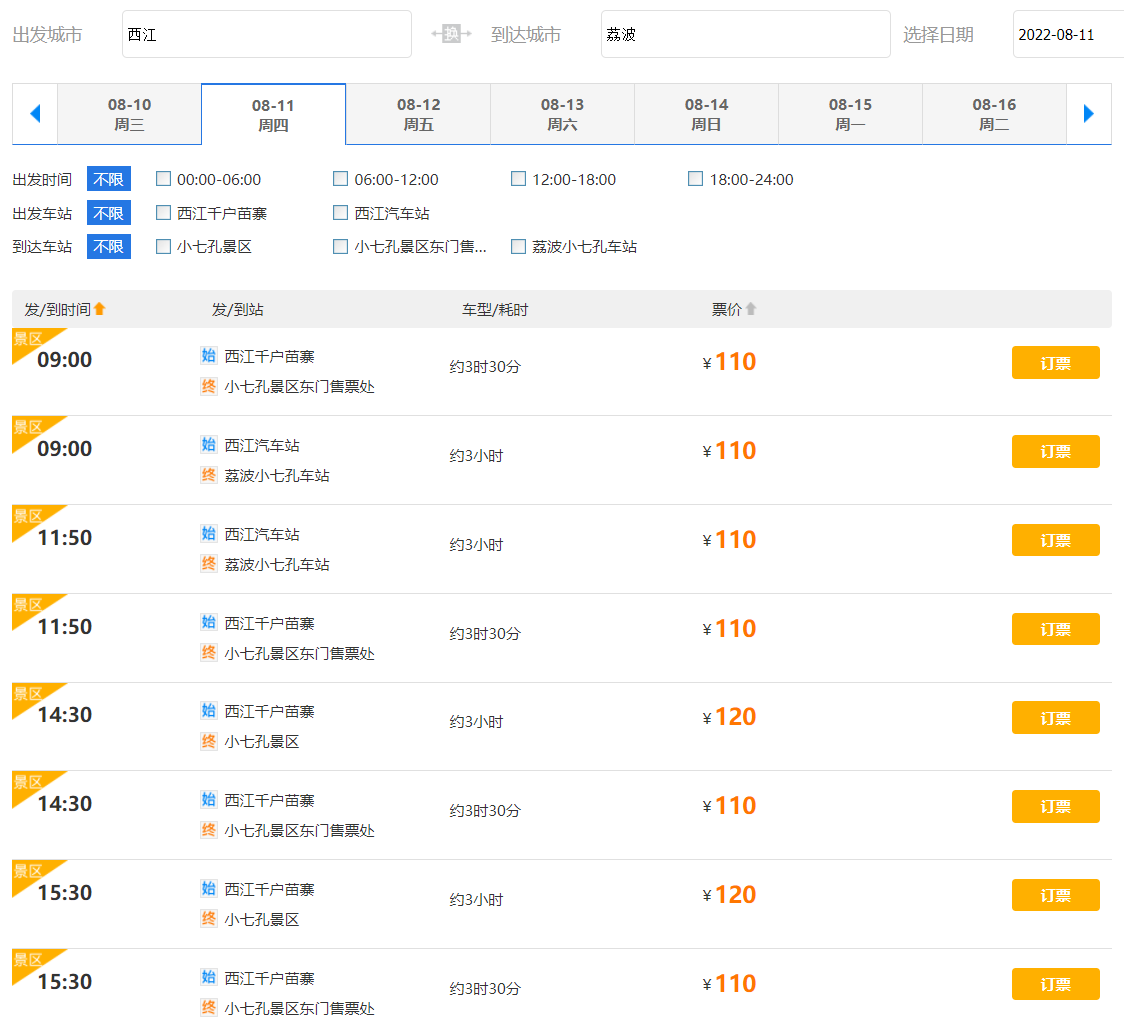Screen dimensions: 1124x1034
Task: Select 不限 for departure time filter
Action: (108, 180)
